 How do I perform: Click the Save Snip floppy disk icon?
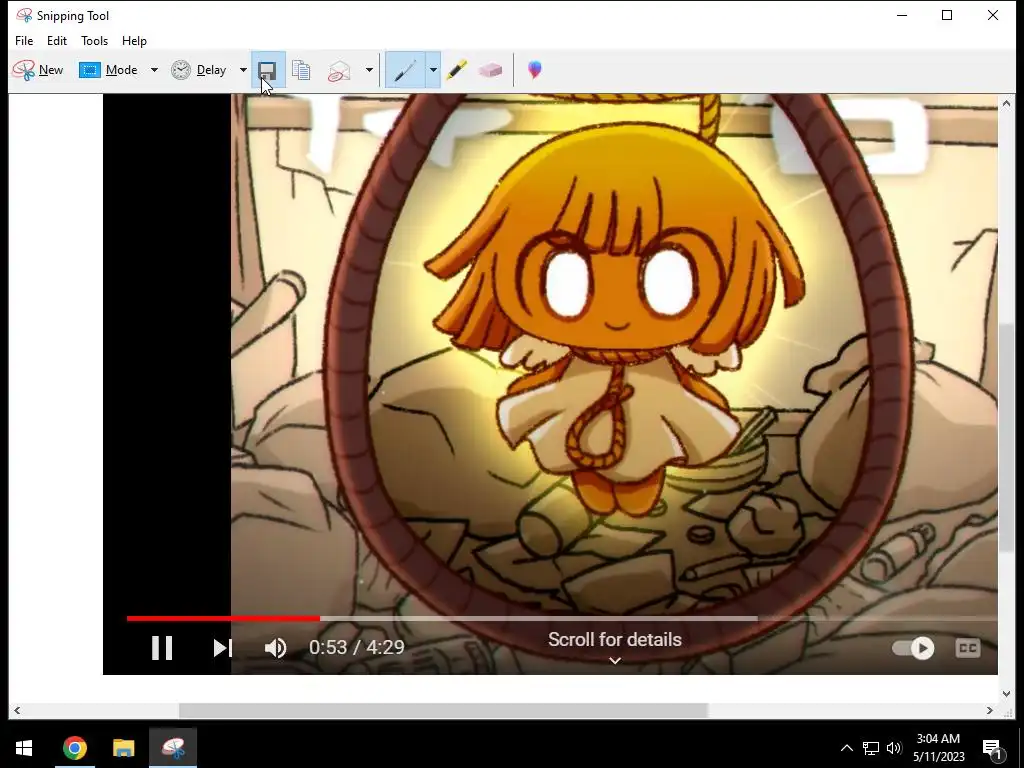tap(267, 70)
